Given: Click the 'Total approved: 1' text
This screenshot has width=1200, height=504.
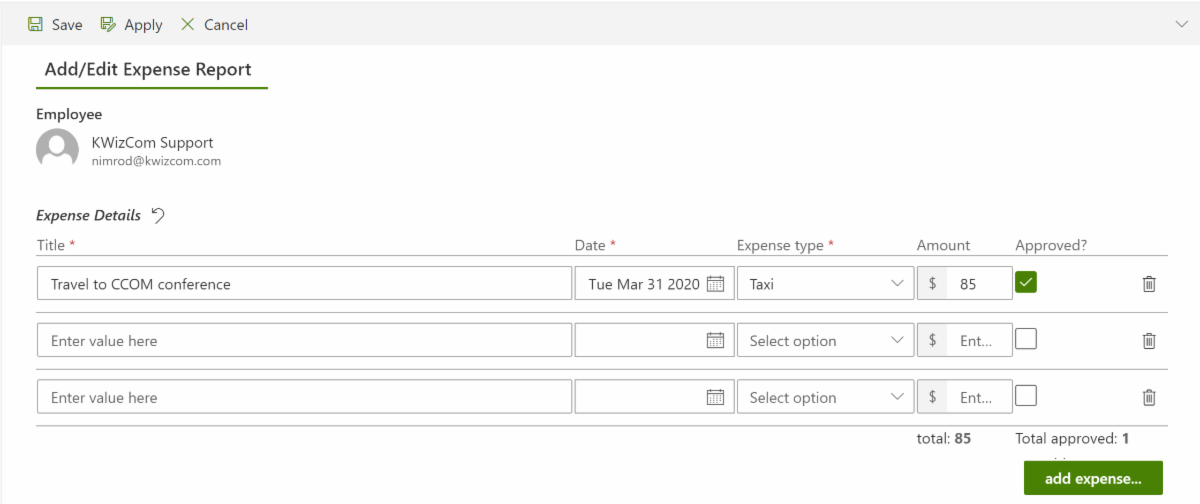Looking at the screenshot, I should 1072,438.
